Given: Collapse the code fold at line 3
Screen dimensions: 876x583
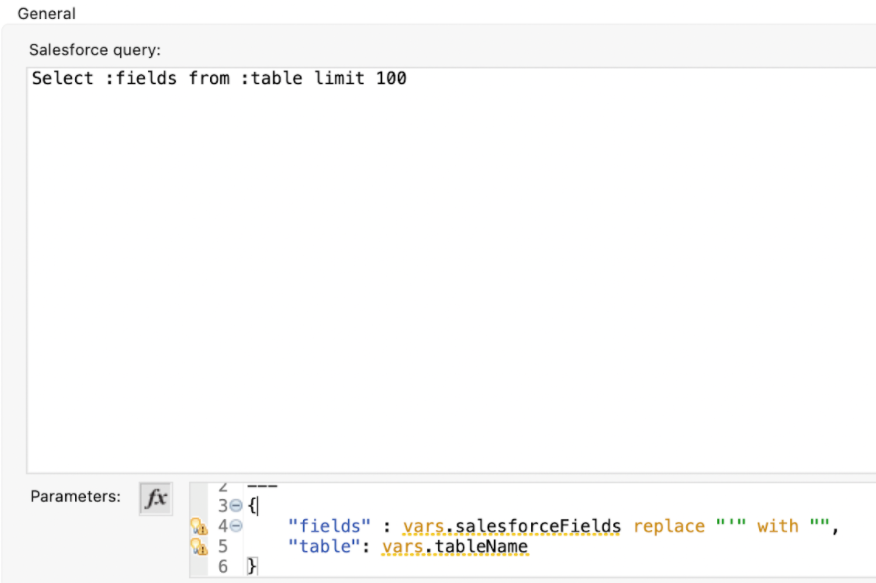Looking at the screenshot, I should [x=236, y=506].
